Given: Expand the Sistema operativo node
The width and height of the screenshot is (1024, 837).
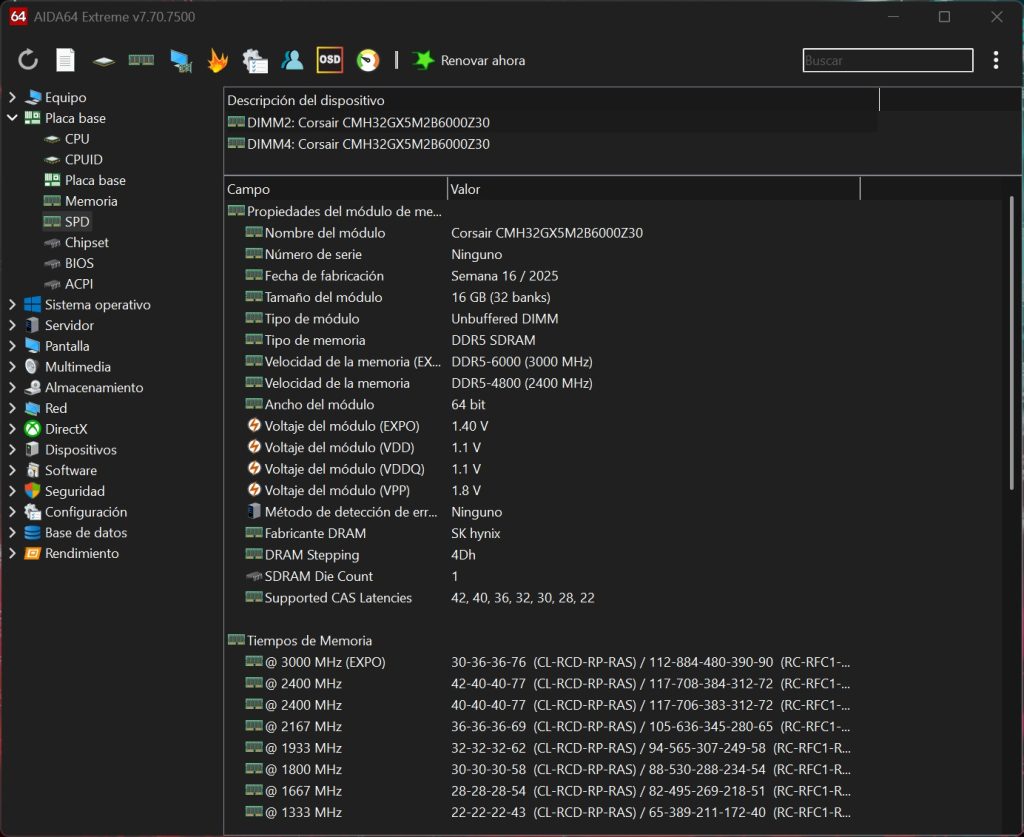Looking at the screenshot, I should (x=12, y=305).
